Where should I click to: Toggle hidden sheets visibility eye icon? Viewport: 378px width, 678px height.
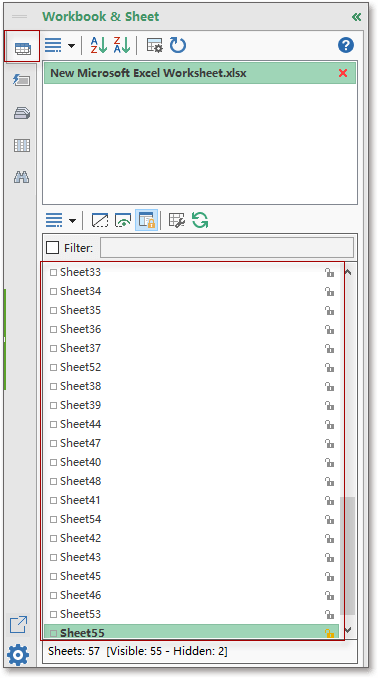(123, 220)
